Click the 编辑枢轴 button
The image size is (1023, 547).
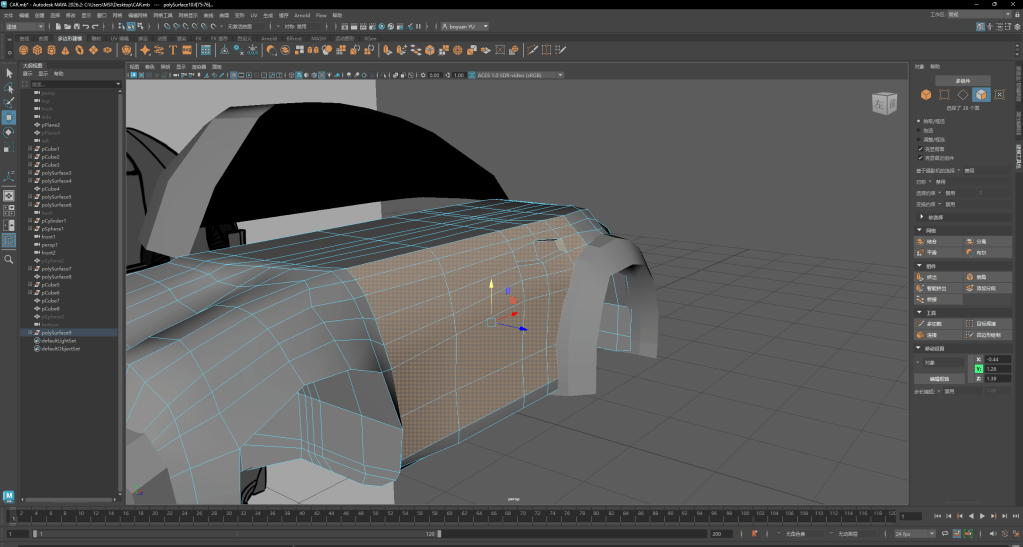click(x=937, y=379)
